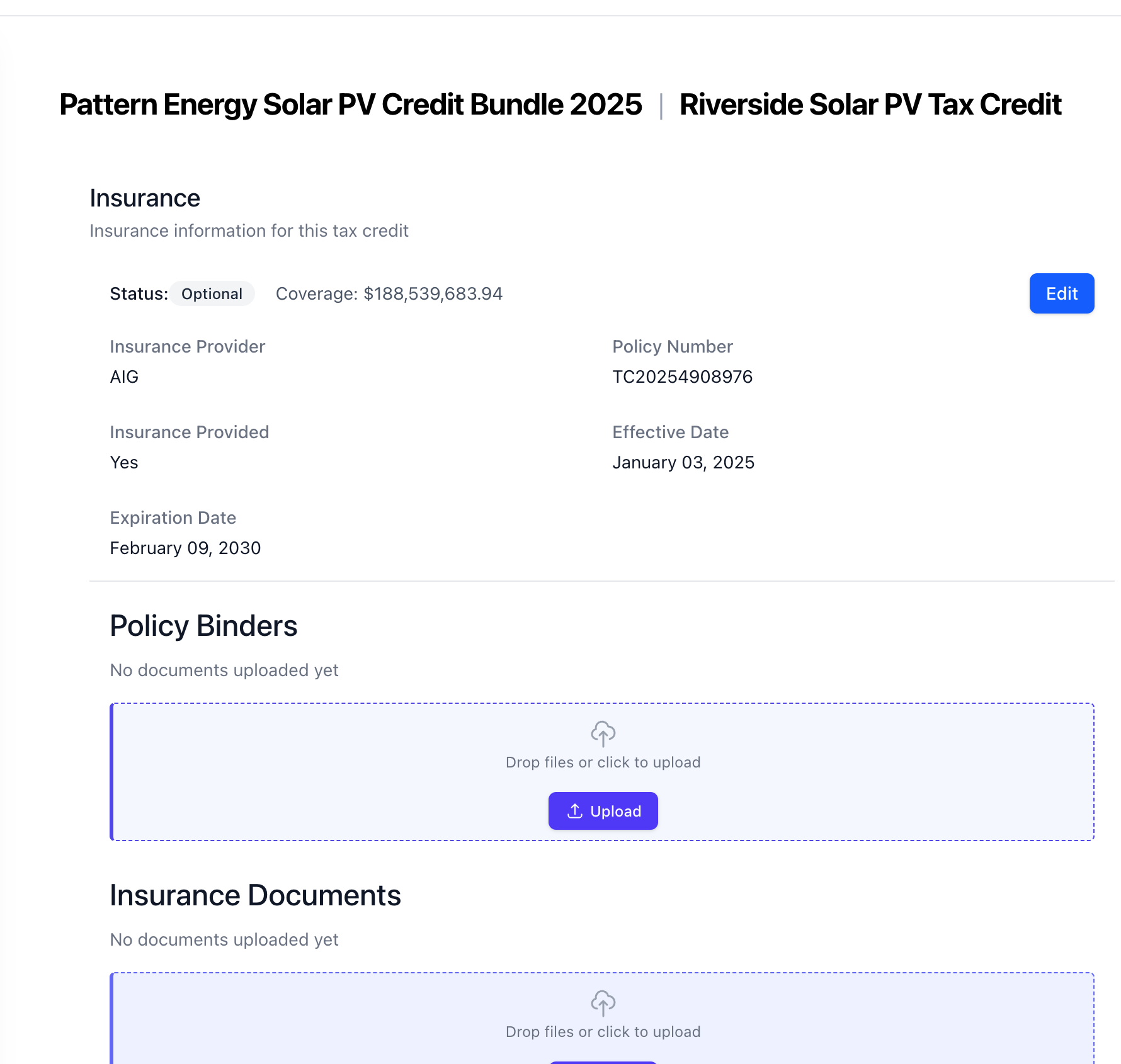Select policy number TC20254908976
Screen dimensions: 1121x1064
pyautogui.click(x=682, y=376)
